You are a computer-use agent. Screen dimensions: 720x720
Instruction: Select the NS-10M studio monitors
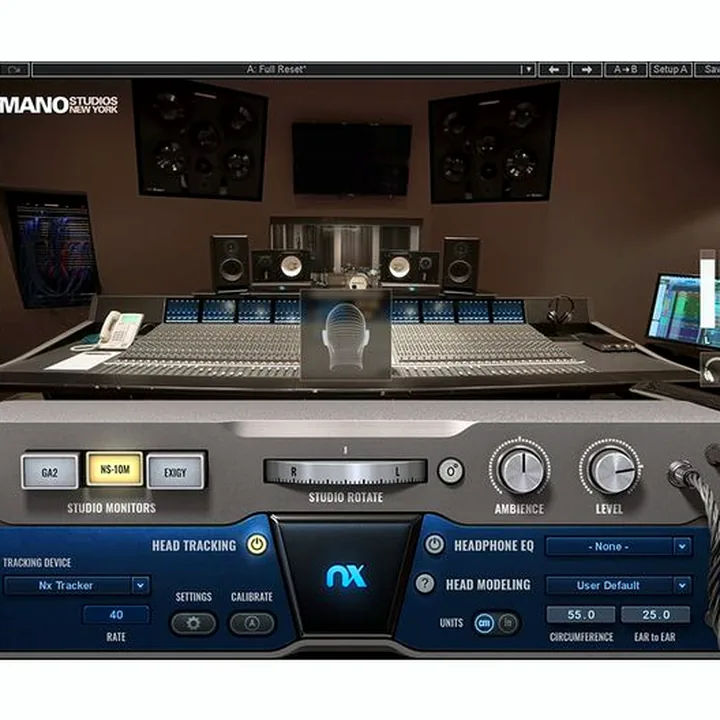pos(114,469)
